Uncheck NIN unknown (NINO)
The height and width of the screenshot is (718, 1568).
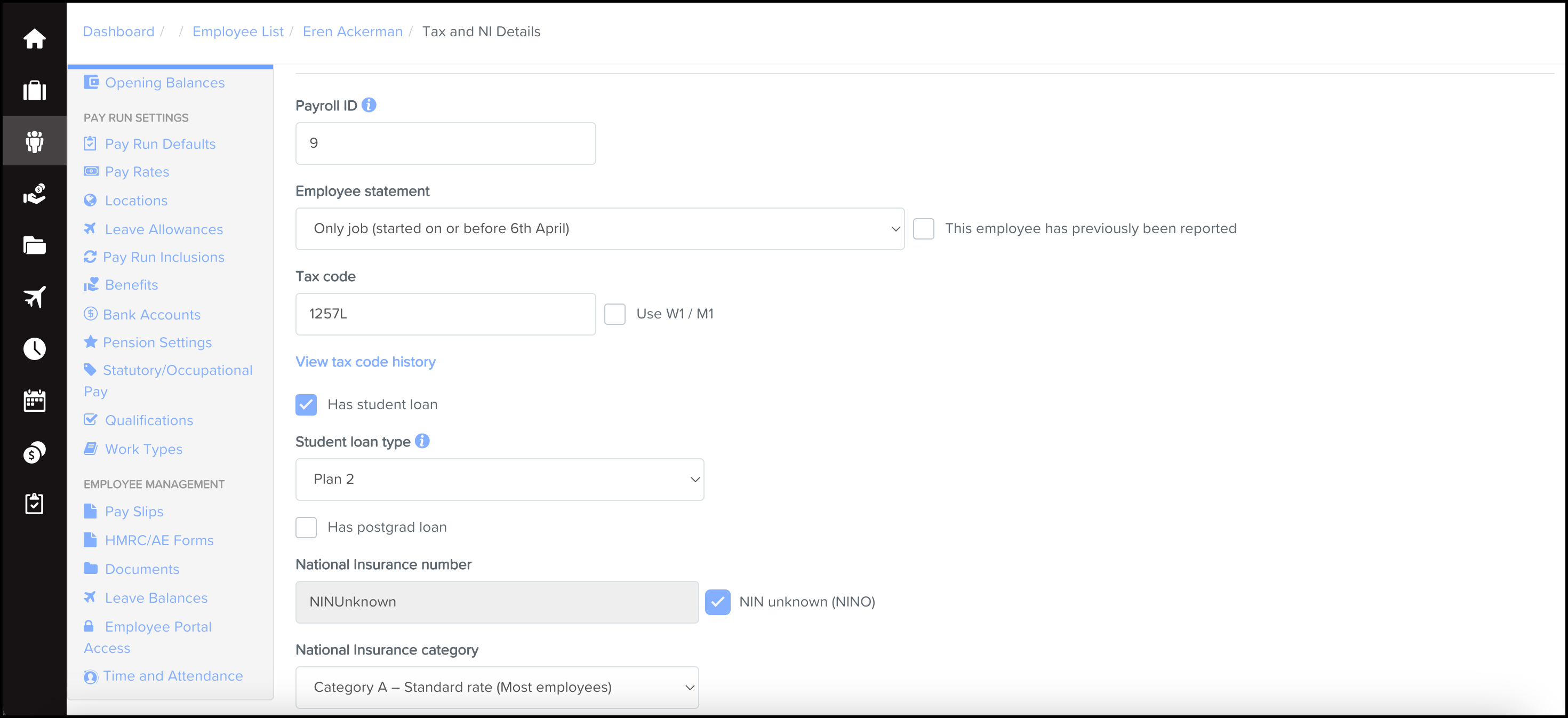[718, 602]
